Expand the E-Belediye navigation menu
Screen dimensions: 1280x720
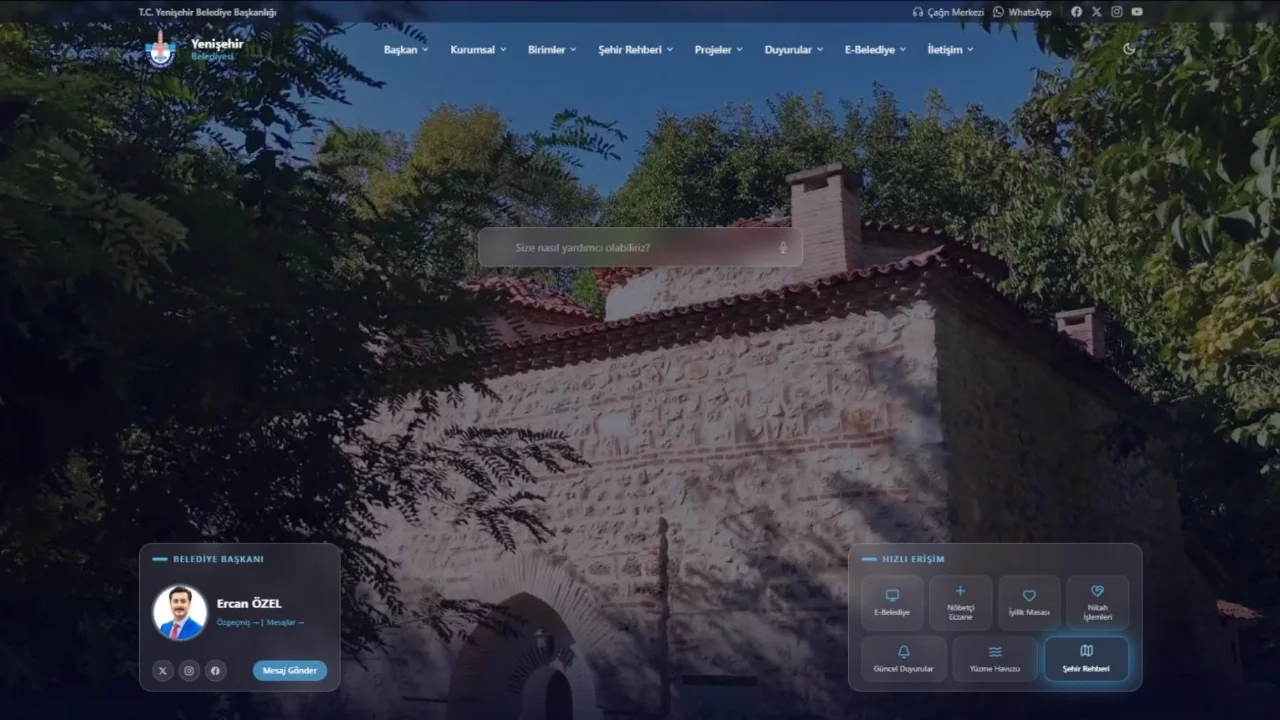click(875, 49)
